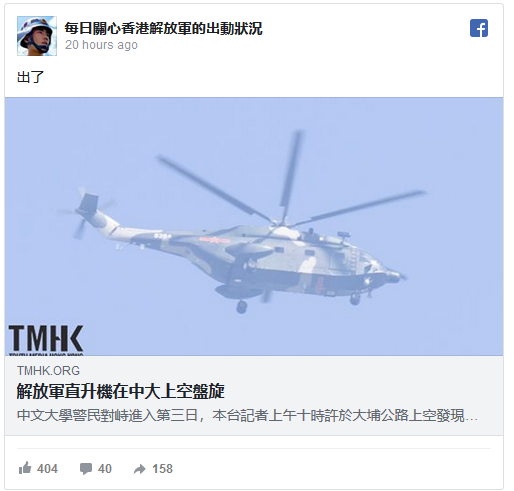514x491 pixels.
Task: Click the article description starting 中文大學警民對峙
Action: 247,416
